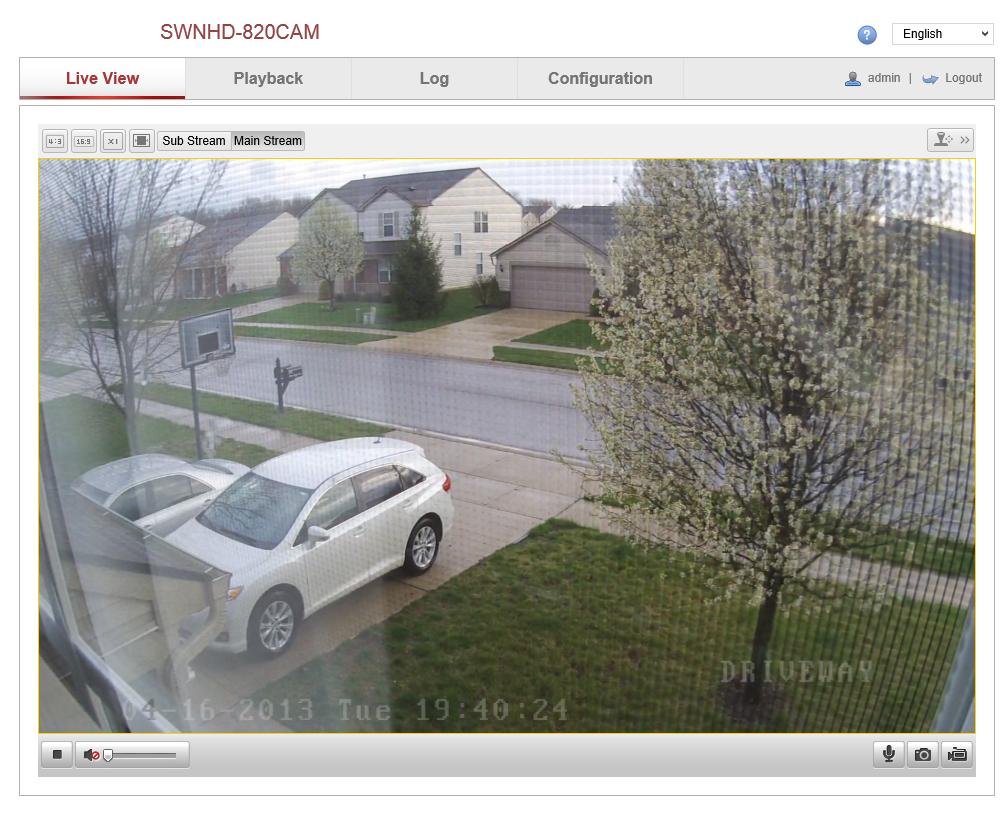Open the help question mark icon
The image size is (1007, 839).
[x=867, y=35]
